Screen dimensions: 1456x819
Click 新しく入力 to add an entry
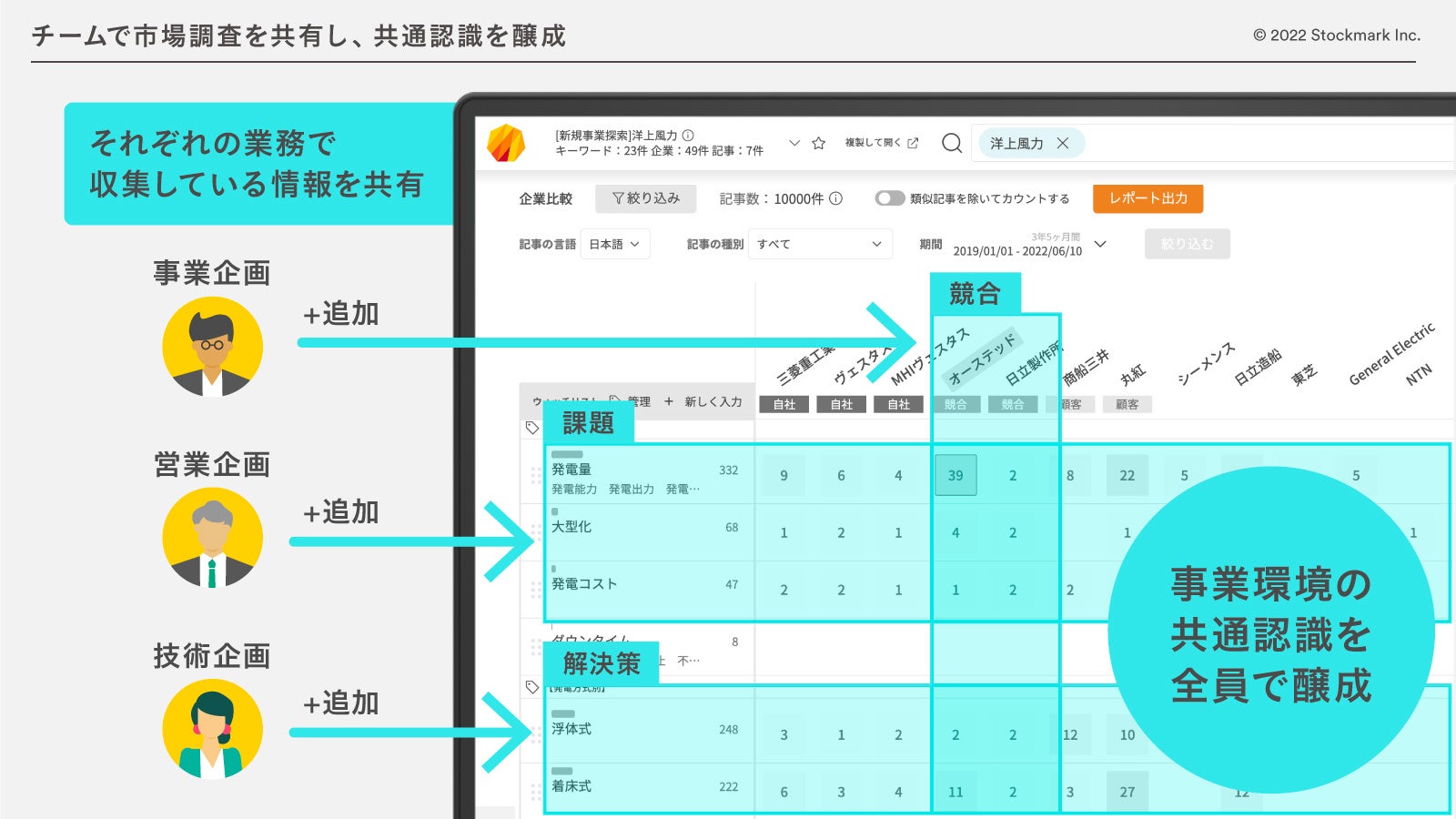[704, 401]
